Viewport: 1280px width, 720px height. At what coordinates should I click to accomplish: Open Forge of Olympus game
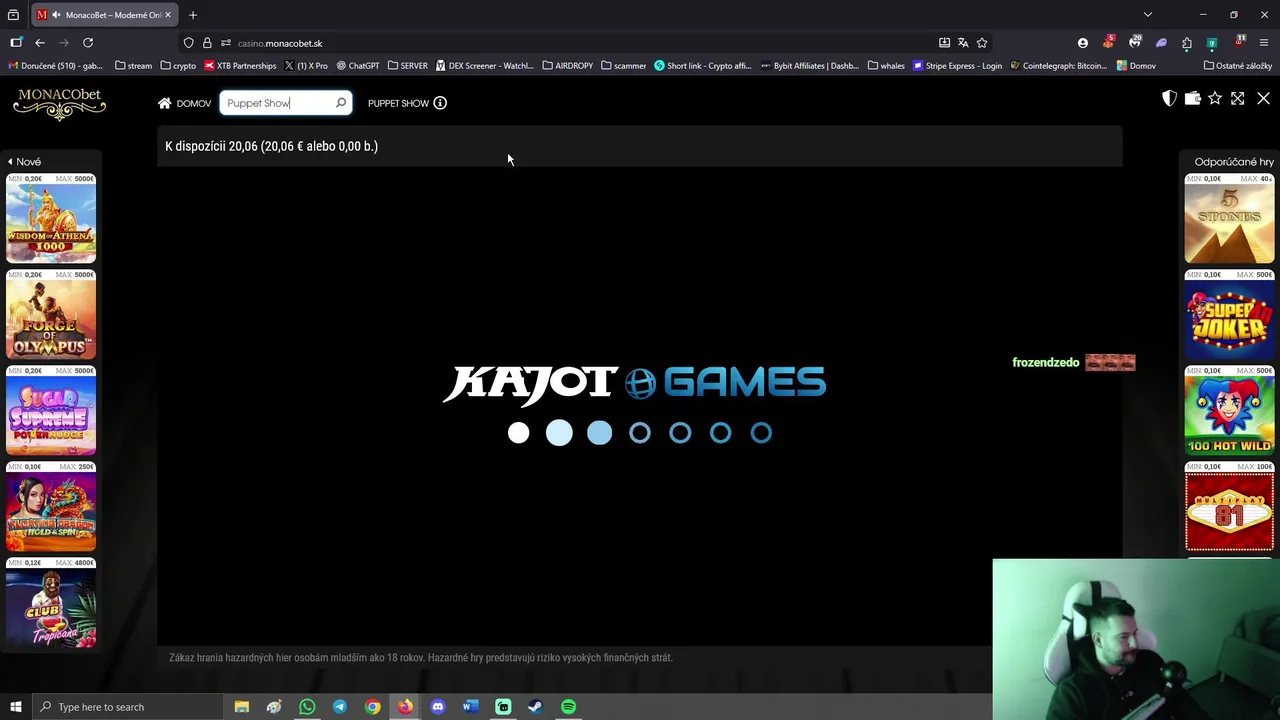pyautogui.click(x=51, y=315)
